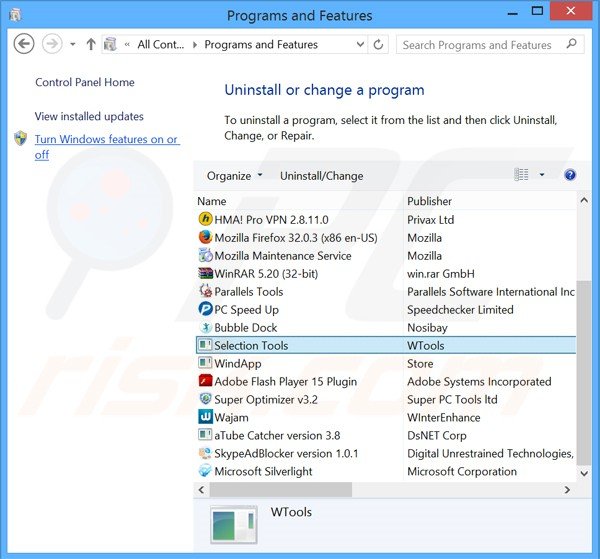The image size is (600, 559).
Task: Click the scroll down arrow of the list
Action: (x=584, y=473)
